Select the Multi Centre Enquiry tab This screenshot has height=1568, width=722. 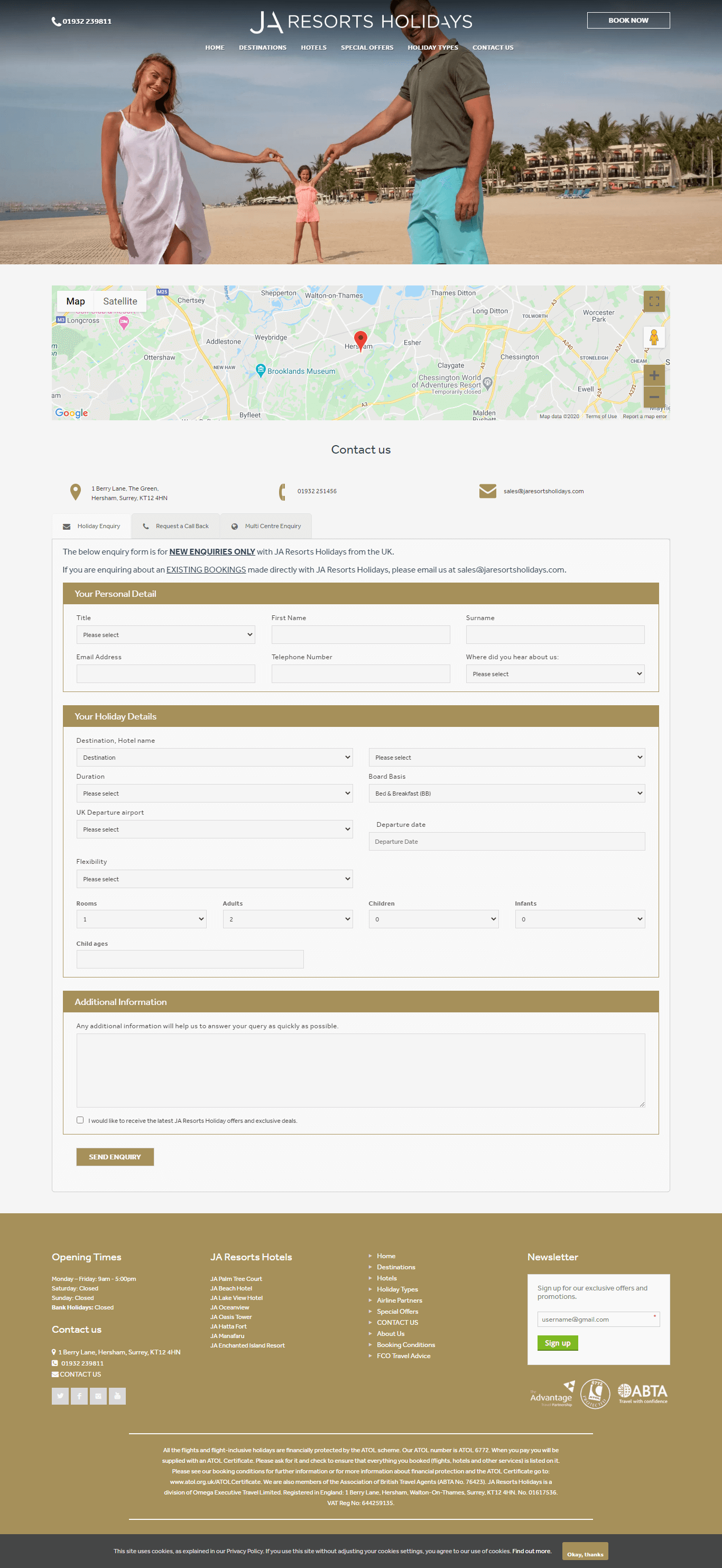point(266,527)
